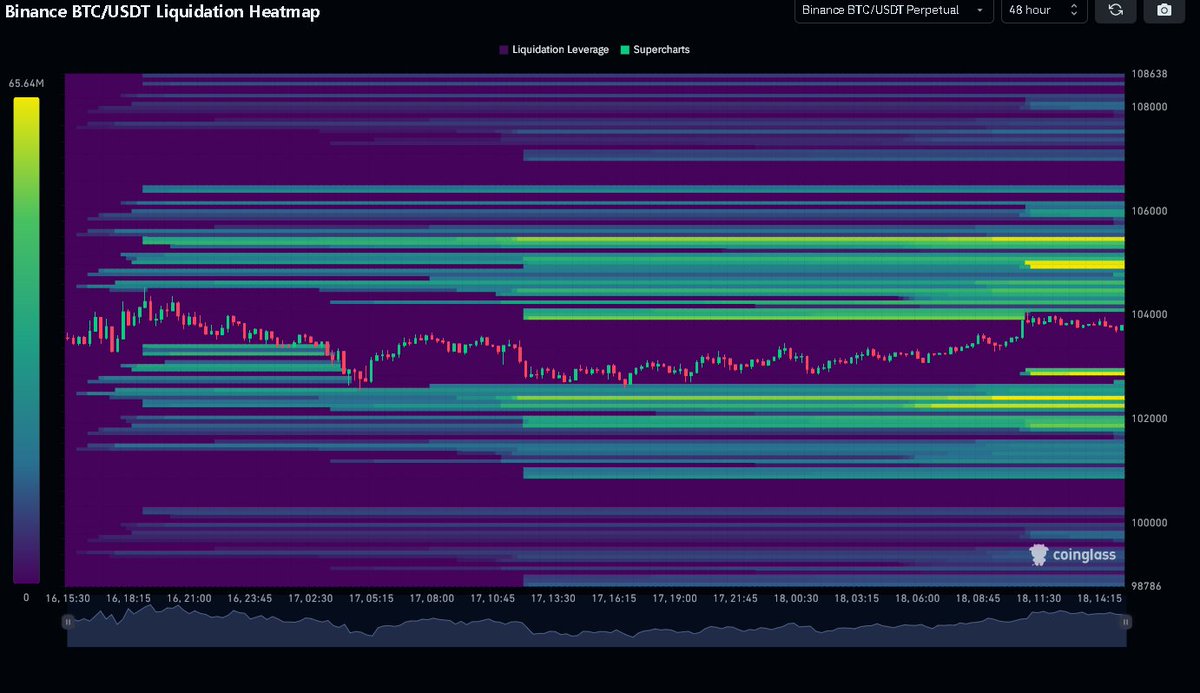
Task: Click the 65.64M color scale maximum label
Action: (x=26, y=84)
